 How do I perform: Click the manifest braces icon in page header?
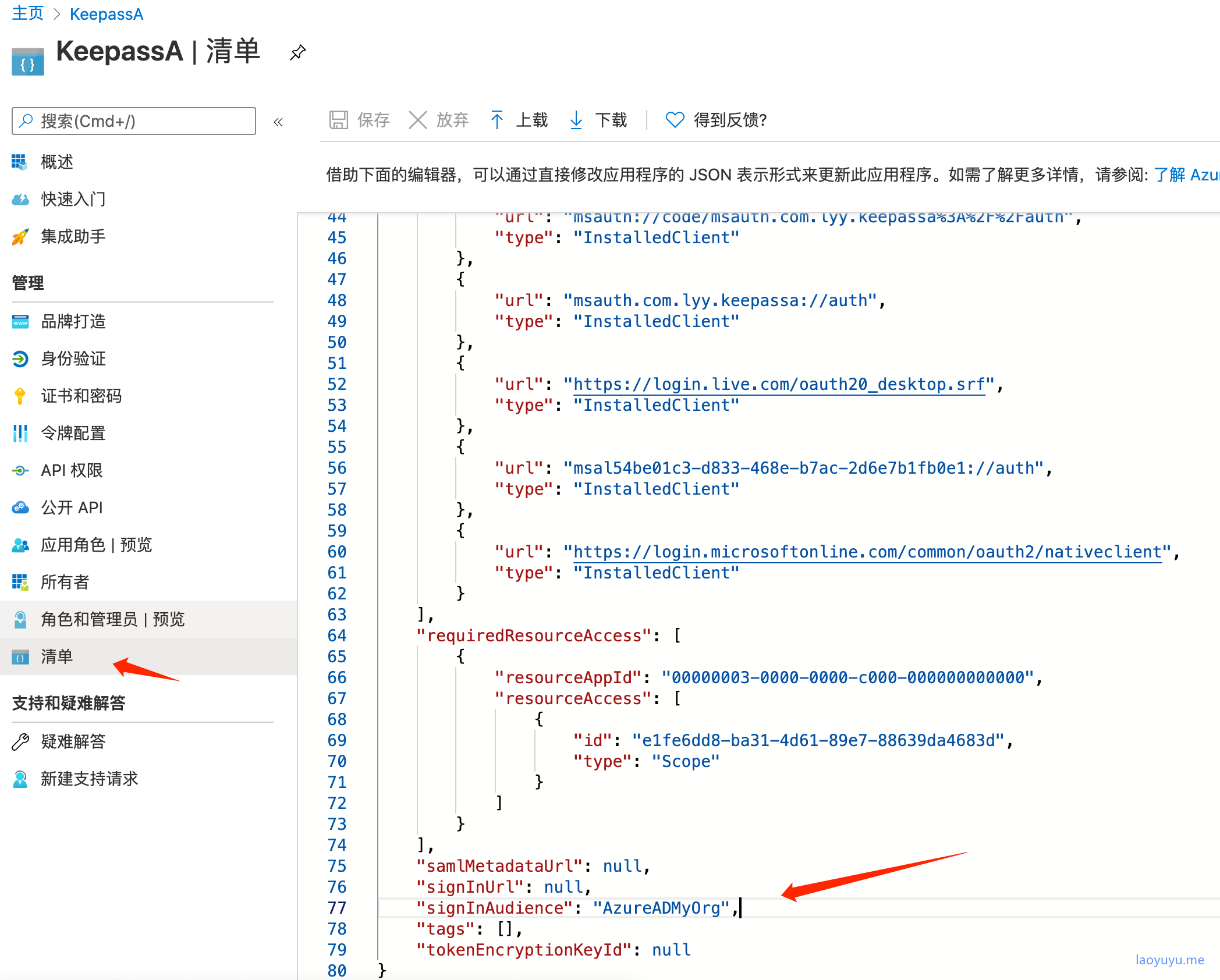tap(27, 62)
